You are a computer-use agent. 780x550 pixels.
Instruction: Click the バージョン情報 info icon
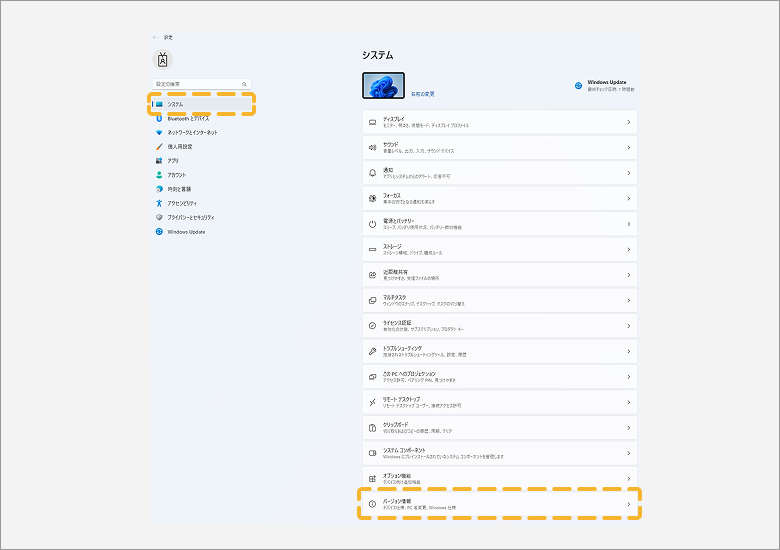click(x=373, y=504)
